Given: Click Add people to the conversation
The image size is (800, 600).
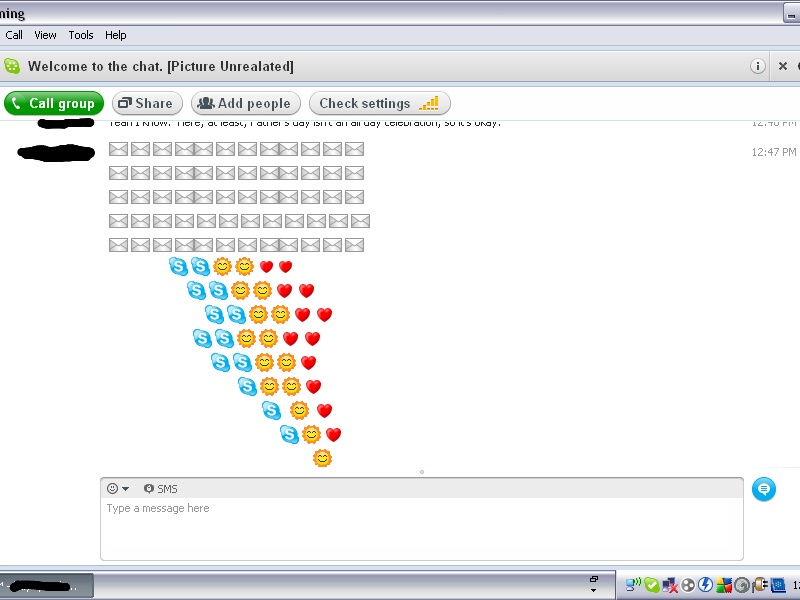Looking at the screenshot, I should coord(246,104).
